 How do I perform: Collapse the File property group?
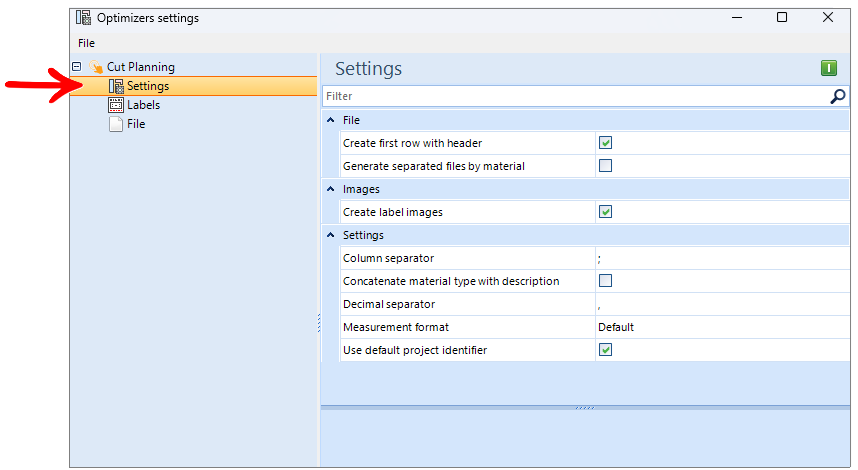click(331, 120)
